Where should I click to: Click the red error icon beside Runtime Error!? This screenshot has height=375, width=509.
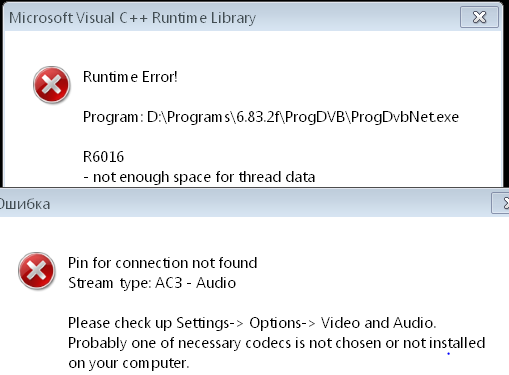pos(52,85)
